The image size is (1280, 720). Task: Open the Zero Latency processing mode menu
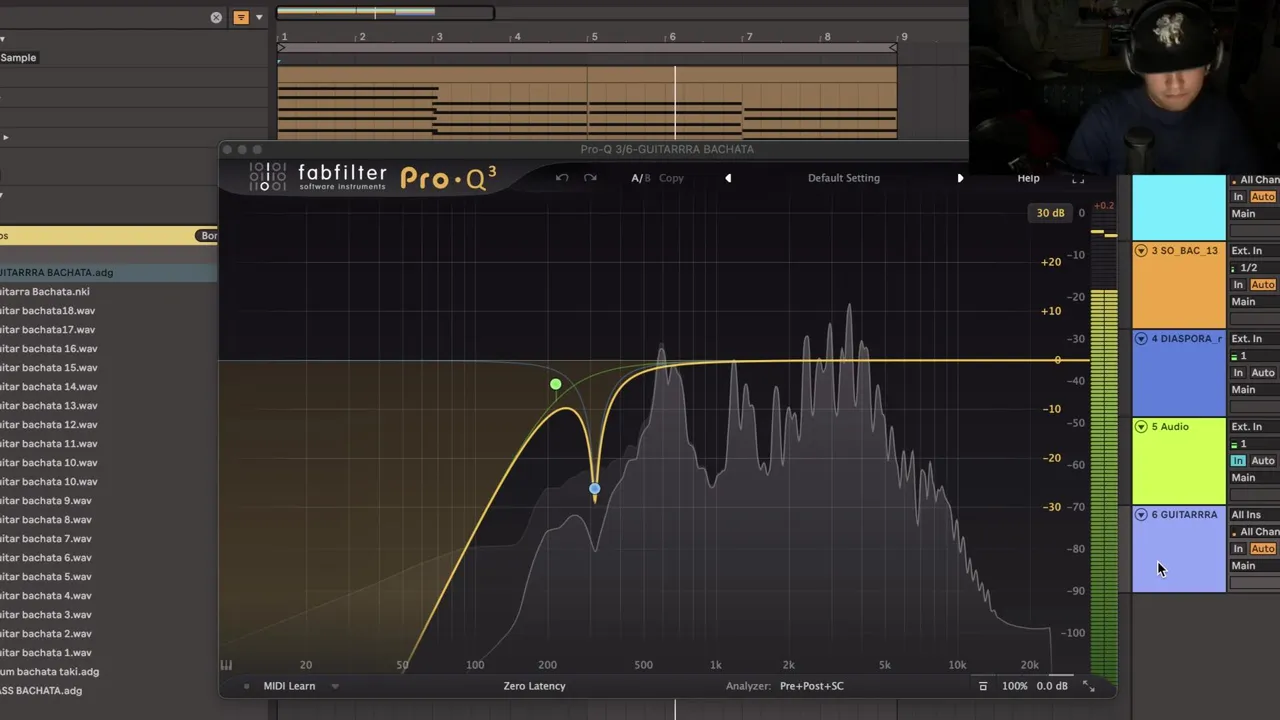click(x=534, y=686)
